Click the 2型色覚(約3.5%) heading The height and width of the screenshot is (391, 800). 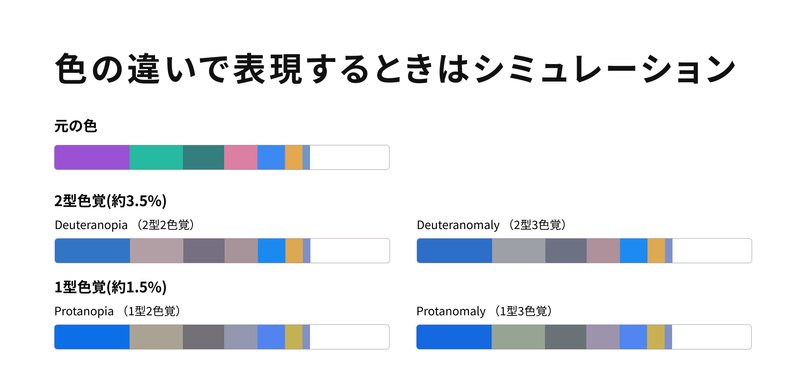point(110,201)
